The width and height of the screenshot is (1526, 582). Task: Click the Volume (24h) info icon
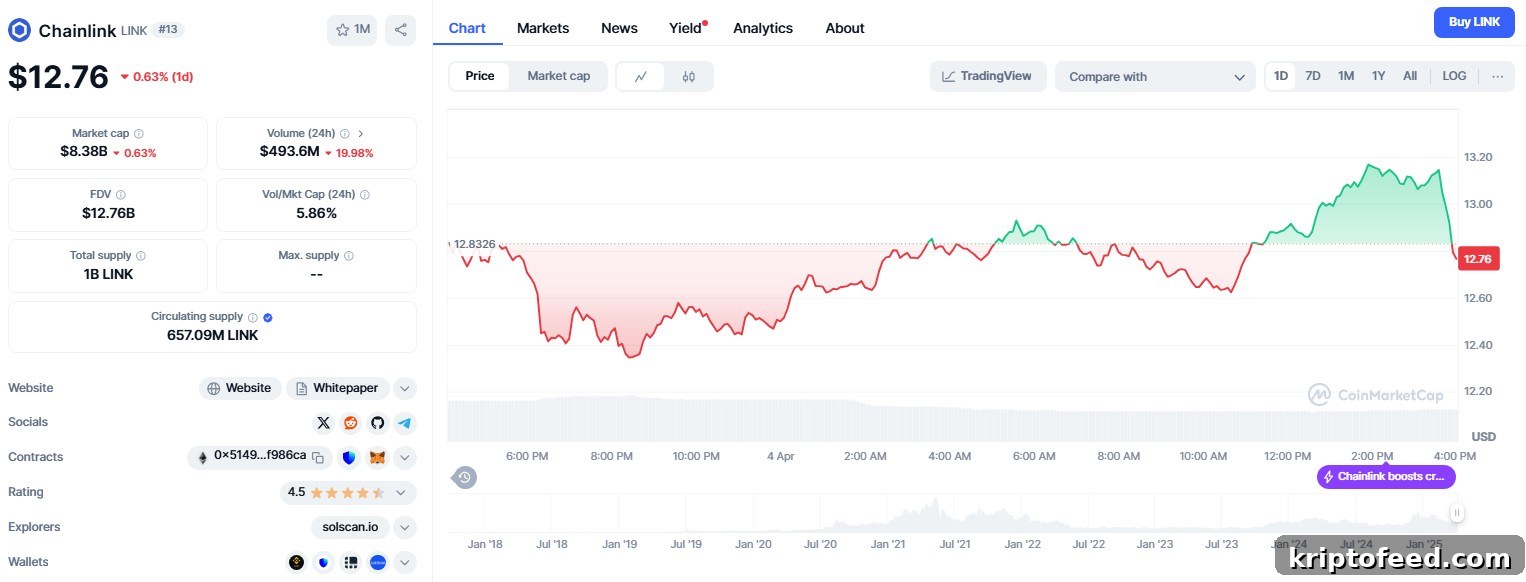(345, 134)
